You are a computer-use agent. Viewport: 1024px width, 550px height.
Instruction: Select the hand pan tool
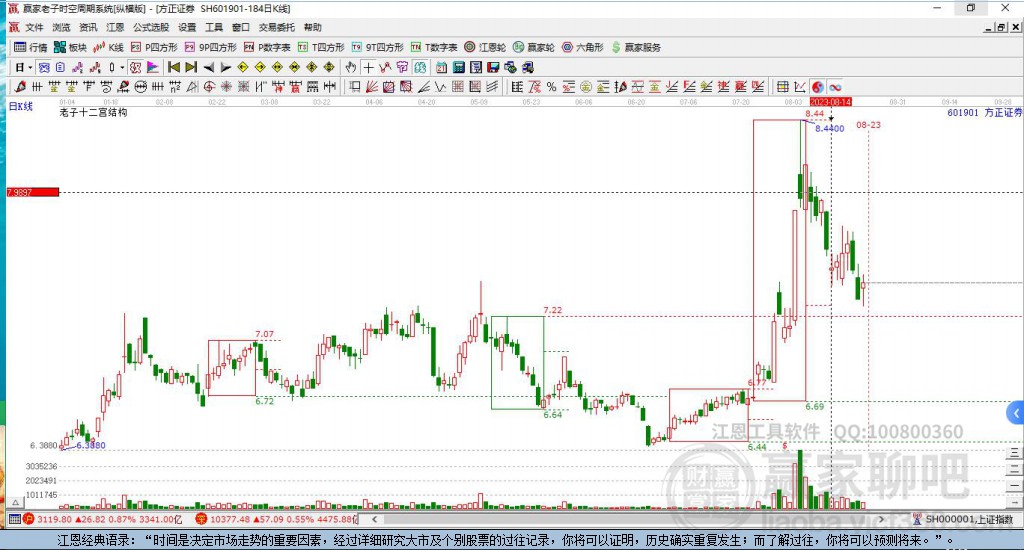coord(351,67)
